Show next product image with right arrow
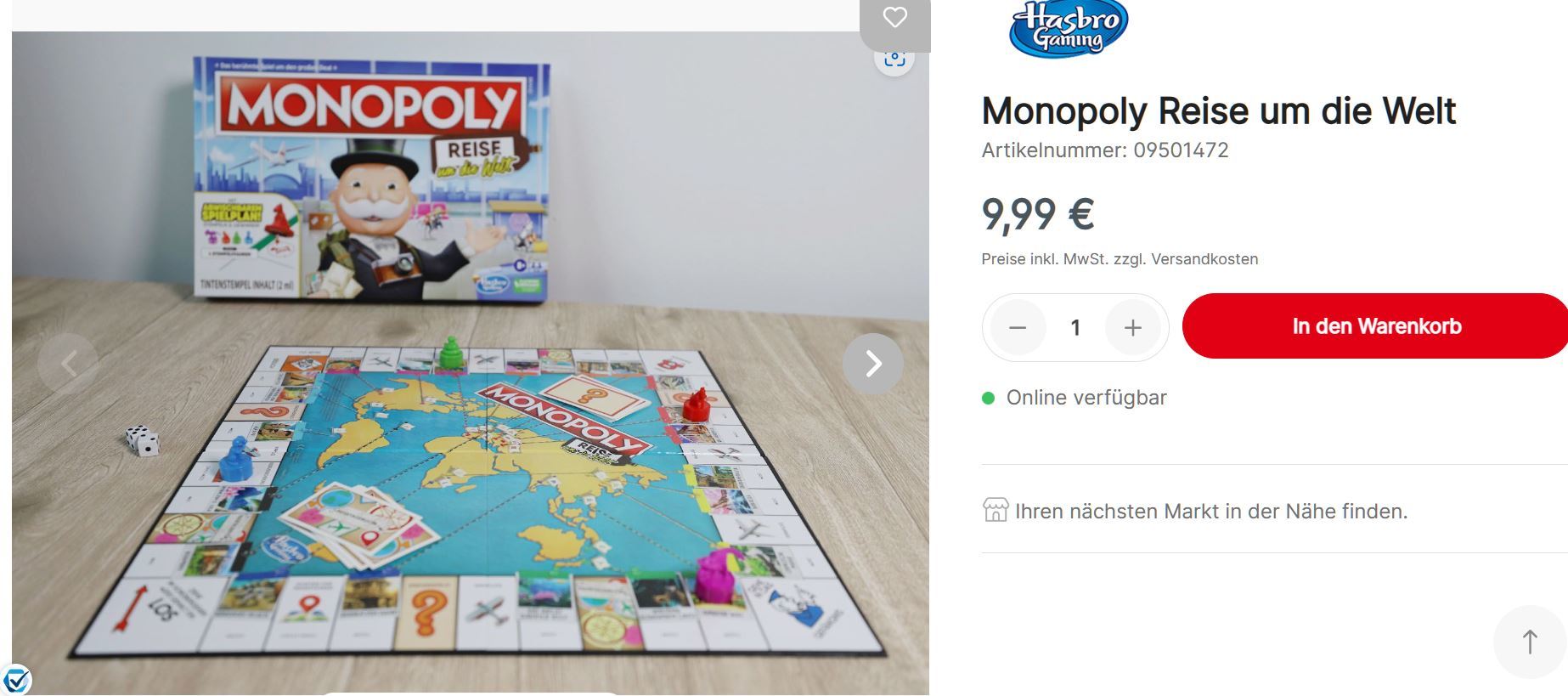The width and height of the screenshot is (1568, 696). [873, 364]
